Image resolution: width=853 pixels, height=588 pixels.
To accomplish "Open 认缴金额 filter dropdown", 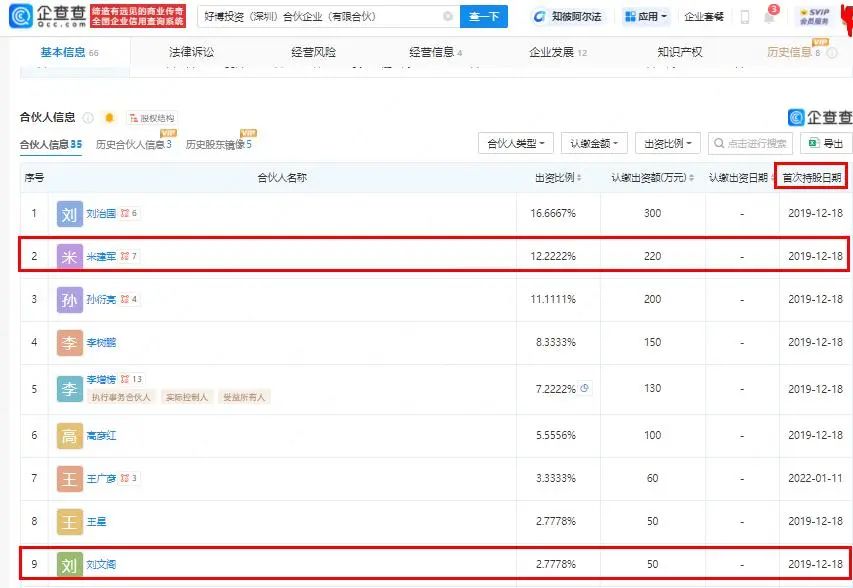I will coord(594,144).
